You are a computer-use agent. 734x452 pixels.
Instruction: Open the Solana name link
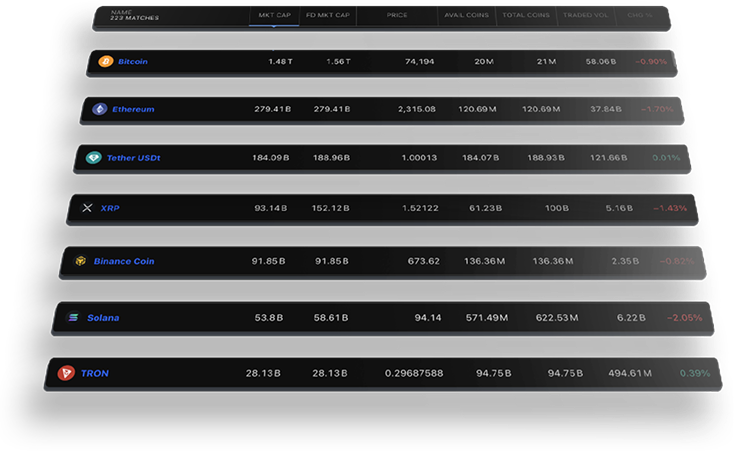[x=103, y=318]
